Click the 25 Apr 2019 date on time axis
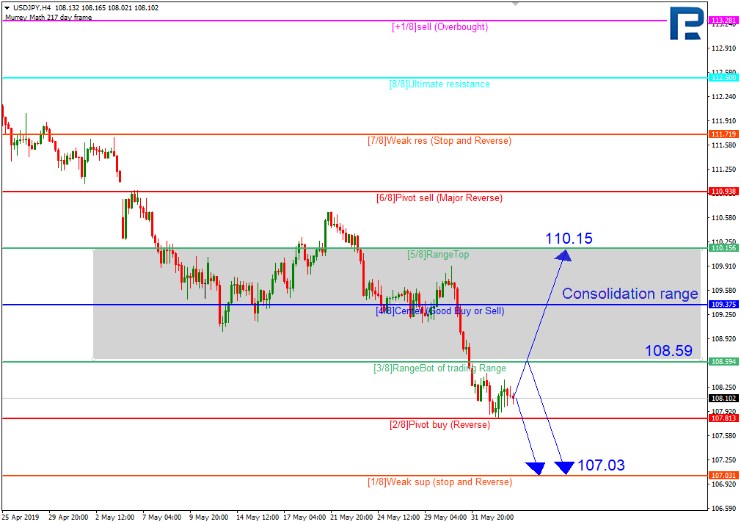The height and width of the screenshot is (522, 741). [20, 517]
